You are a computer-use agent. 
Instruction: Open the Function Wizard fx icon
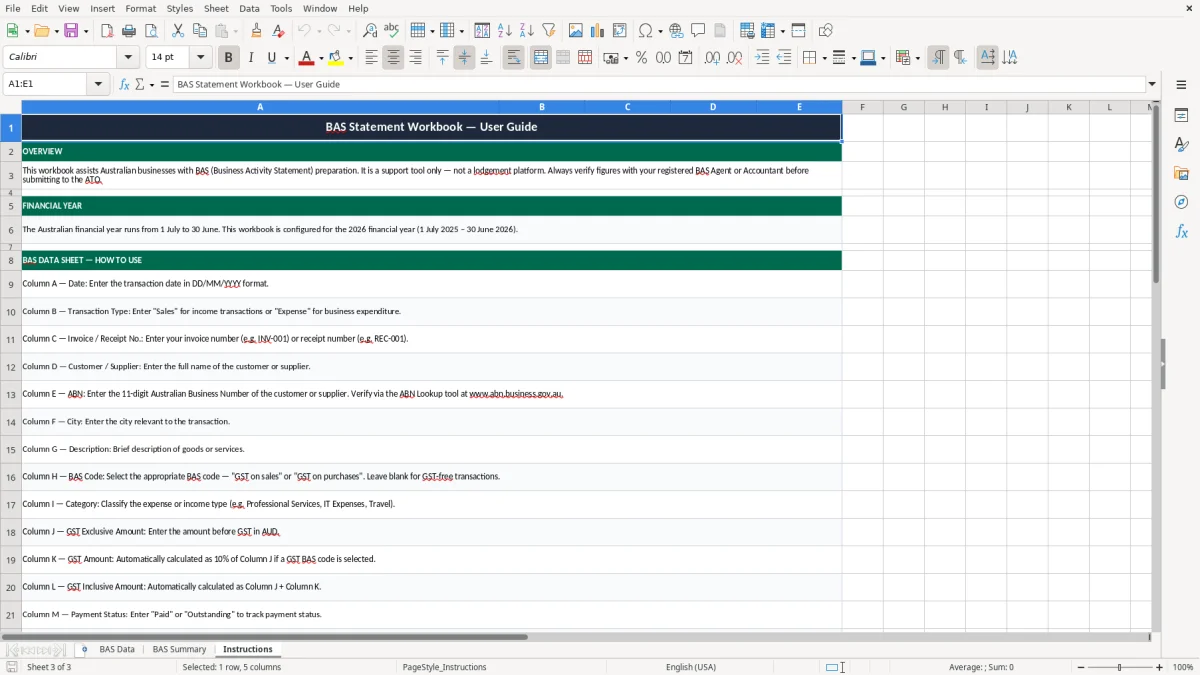(125, 84)
